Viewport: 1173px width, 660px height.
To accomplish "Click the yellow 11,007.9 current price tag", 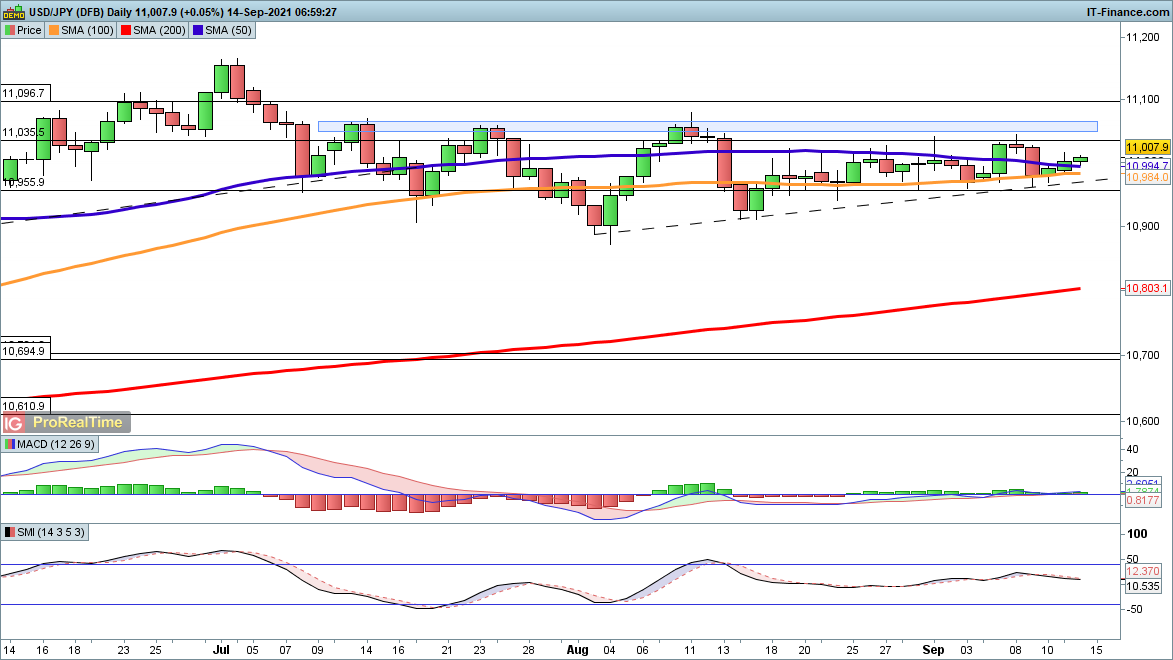I will [1146, 146].
